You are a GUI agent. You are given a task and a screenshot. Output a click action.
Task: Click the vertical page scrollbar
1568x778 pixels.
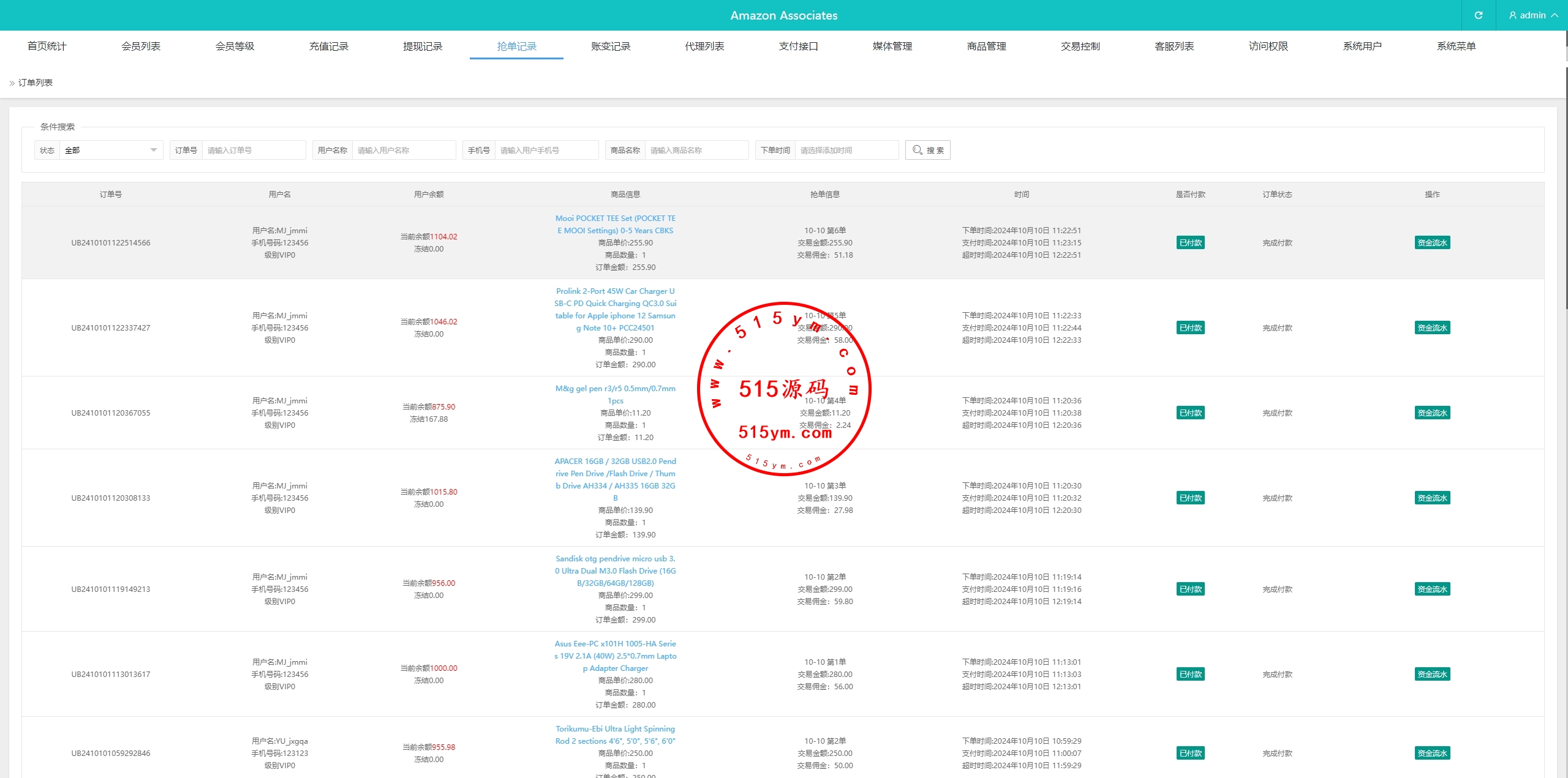1566,184
